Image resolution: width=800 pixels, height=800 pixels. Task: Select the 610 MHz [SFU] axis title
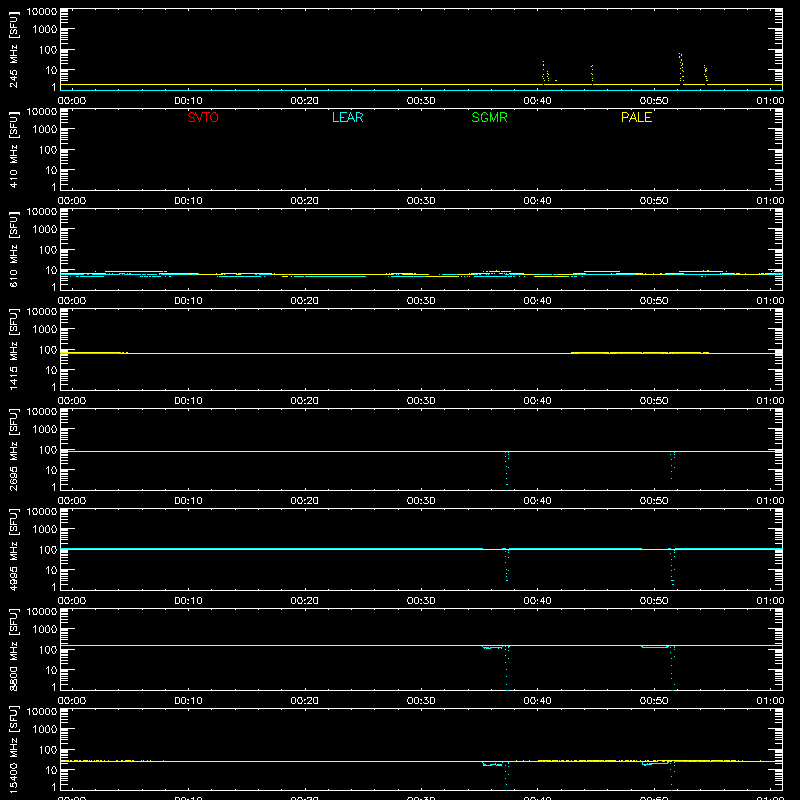pos(13,250)
